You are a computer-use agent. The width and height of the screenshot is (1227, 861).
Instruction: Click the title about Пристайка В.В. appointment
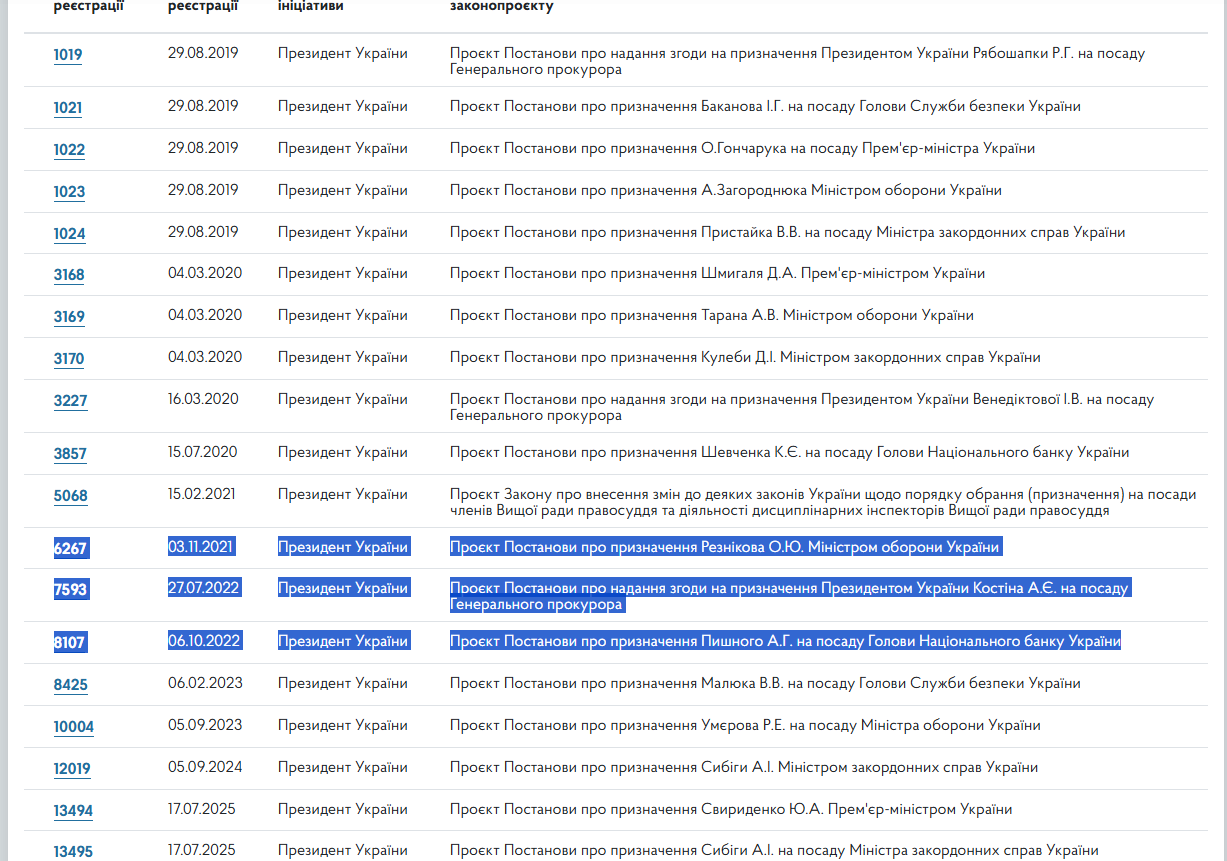pos(787,232)
